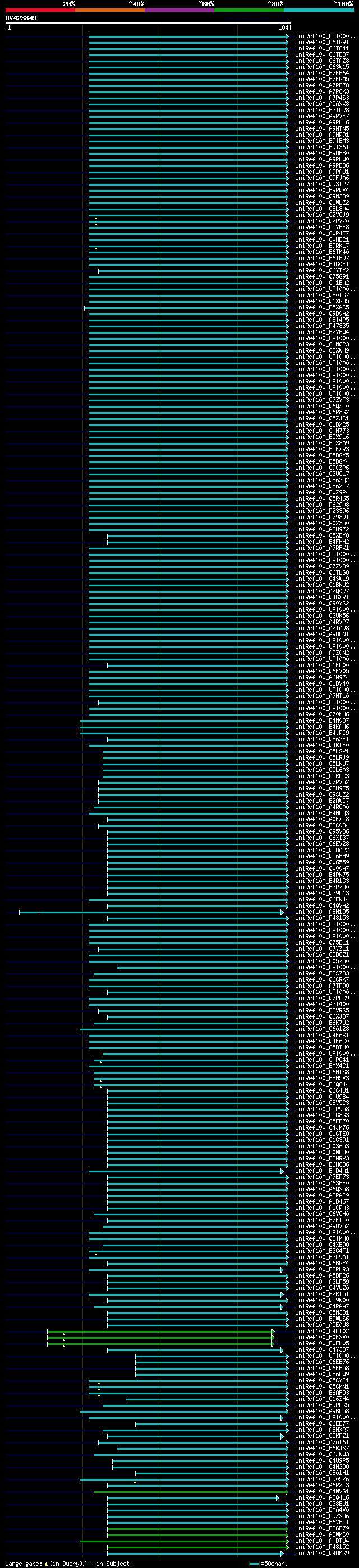Click the 'Large gaps' legend text
Image resolution: width=359 pixels, height=1568 pixels.
69,1564
